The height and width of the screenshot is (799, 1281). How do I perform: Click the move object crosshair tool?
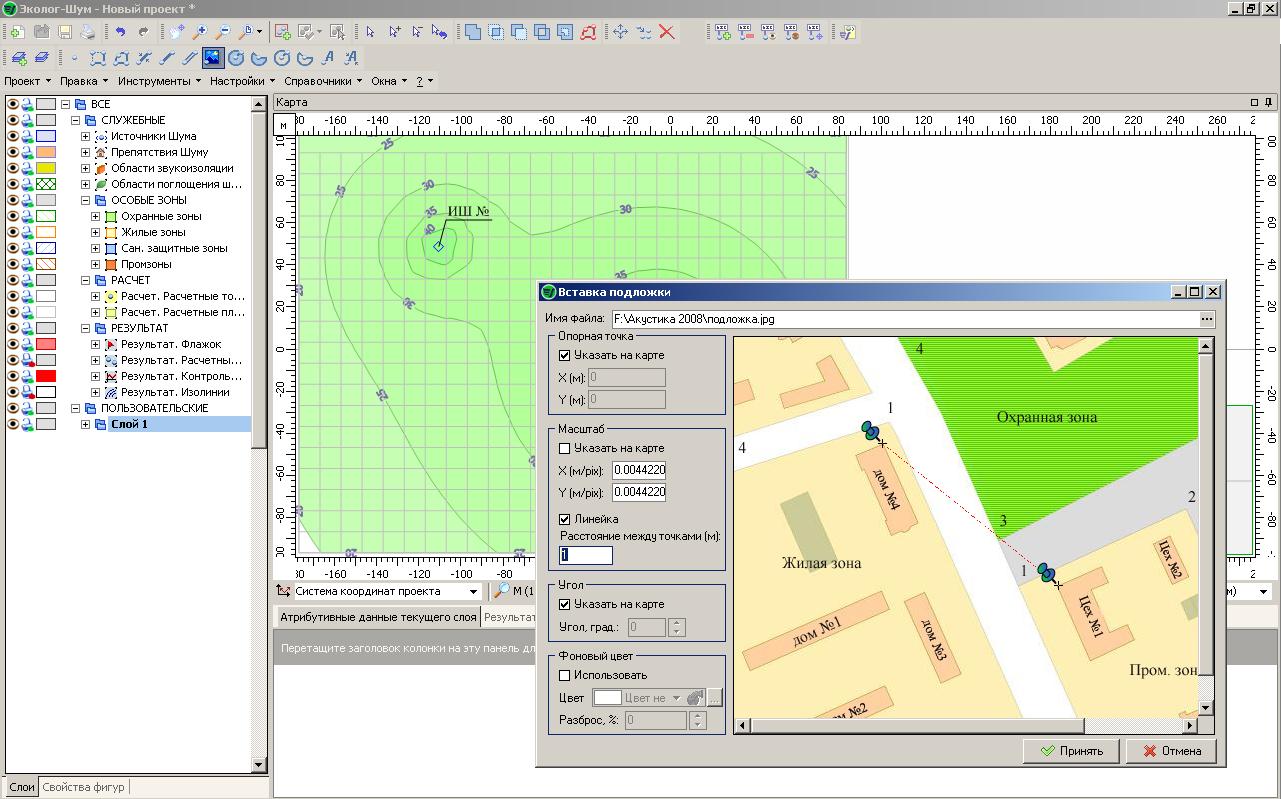click(620, 32)
